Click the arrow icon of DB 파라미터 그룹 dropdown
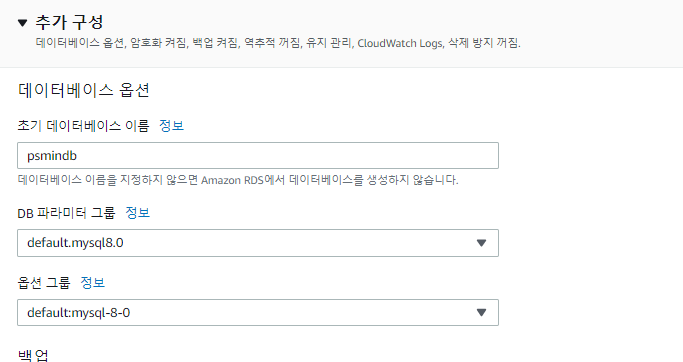The height and width of the screenshot is (362, 683). coord(481,243)
